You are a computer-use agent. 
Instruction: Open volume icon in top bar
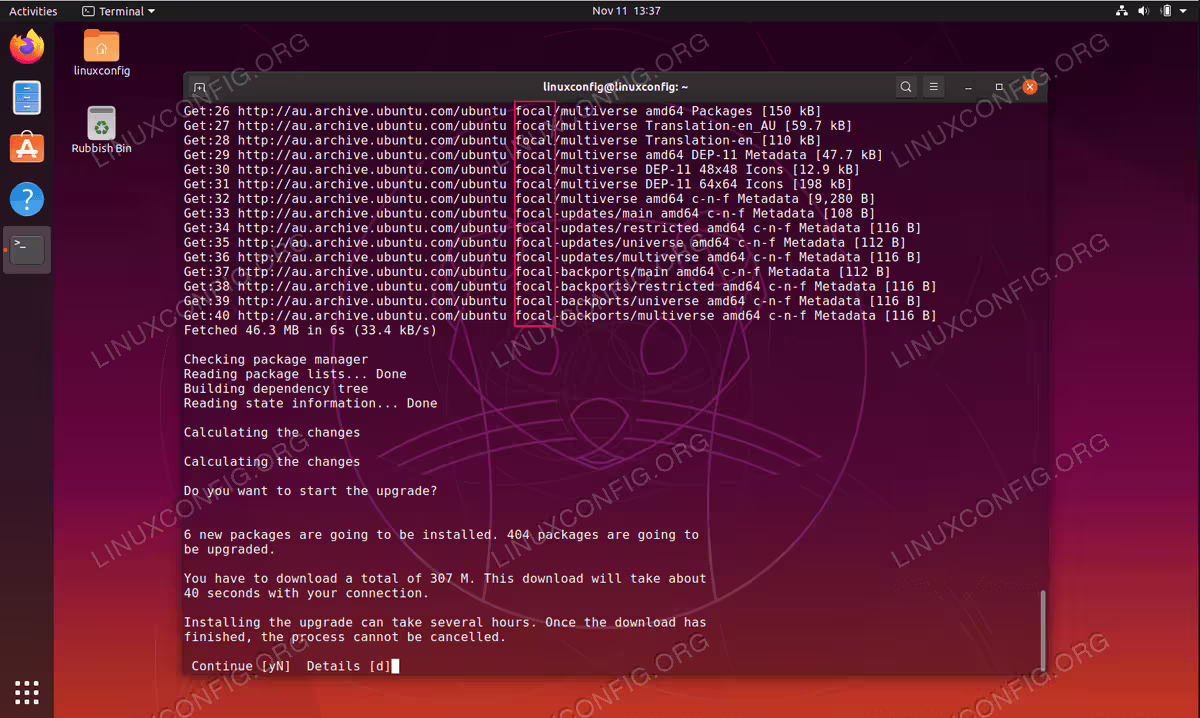1145,11
